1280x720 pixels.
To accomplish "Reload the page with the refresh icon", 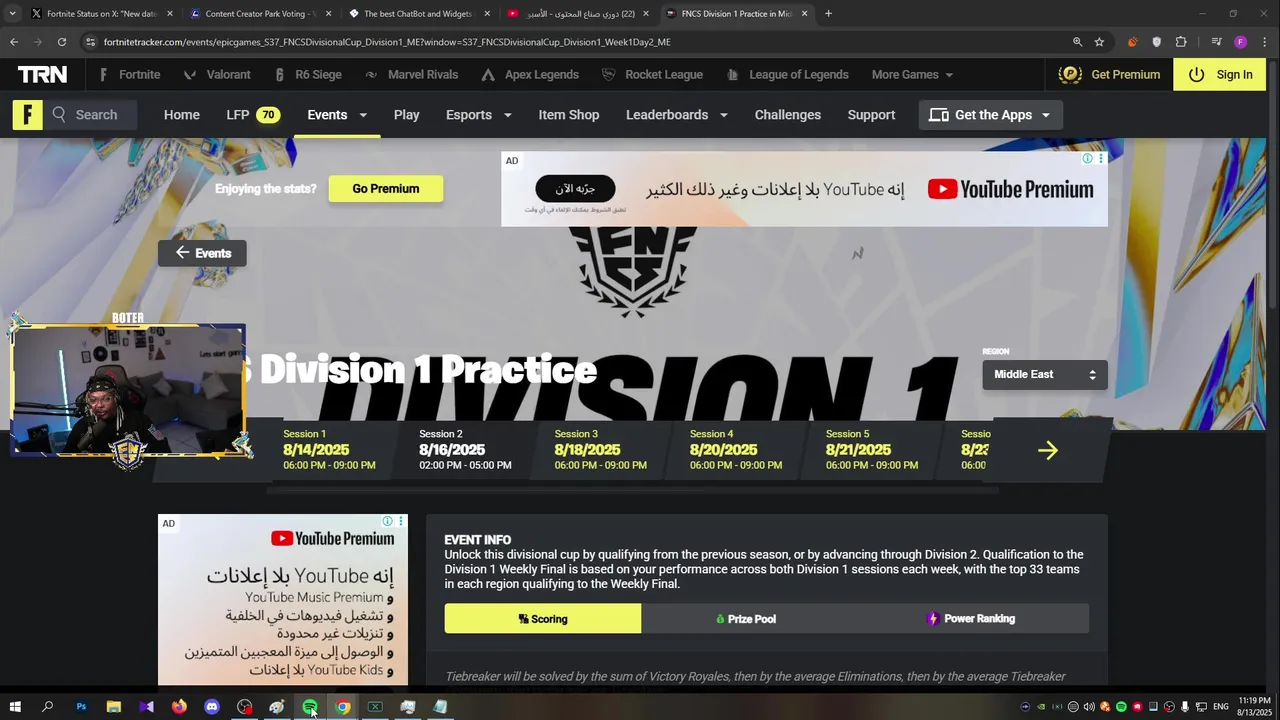I will coord(62,42).
